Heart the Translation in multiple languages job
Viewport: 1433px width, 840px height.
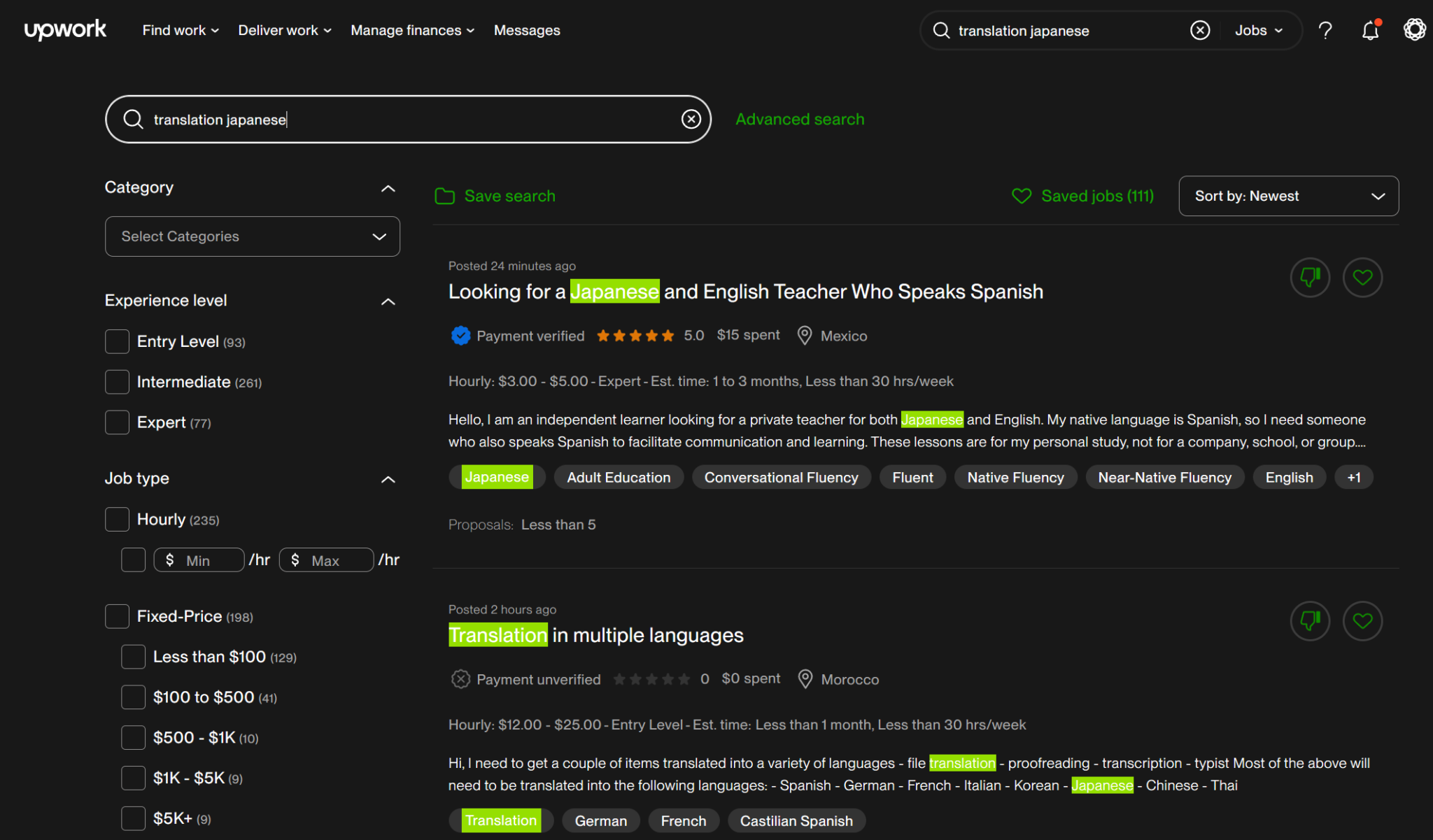1362,621
